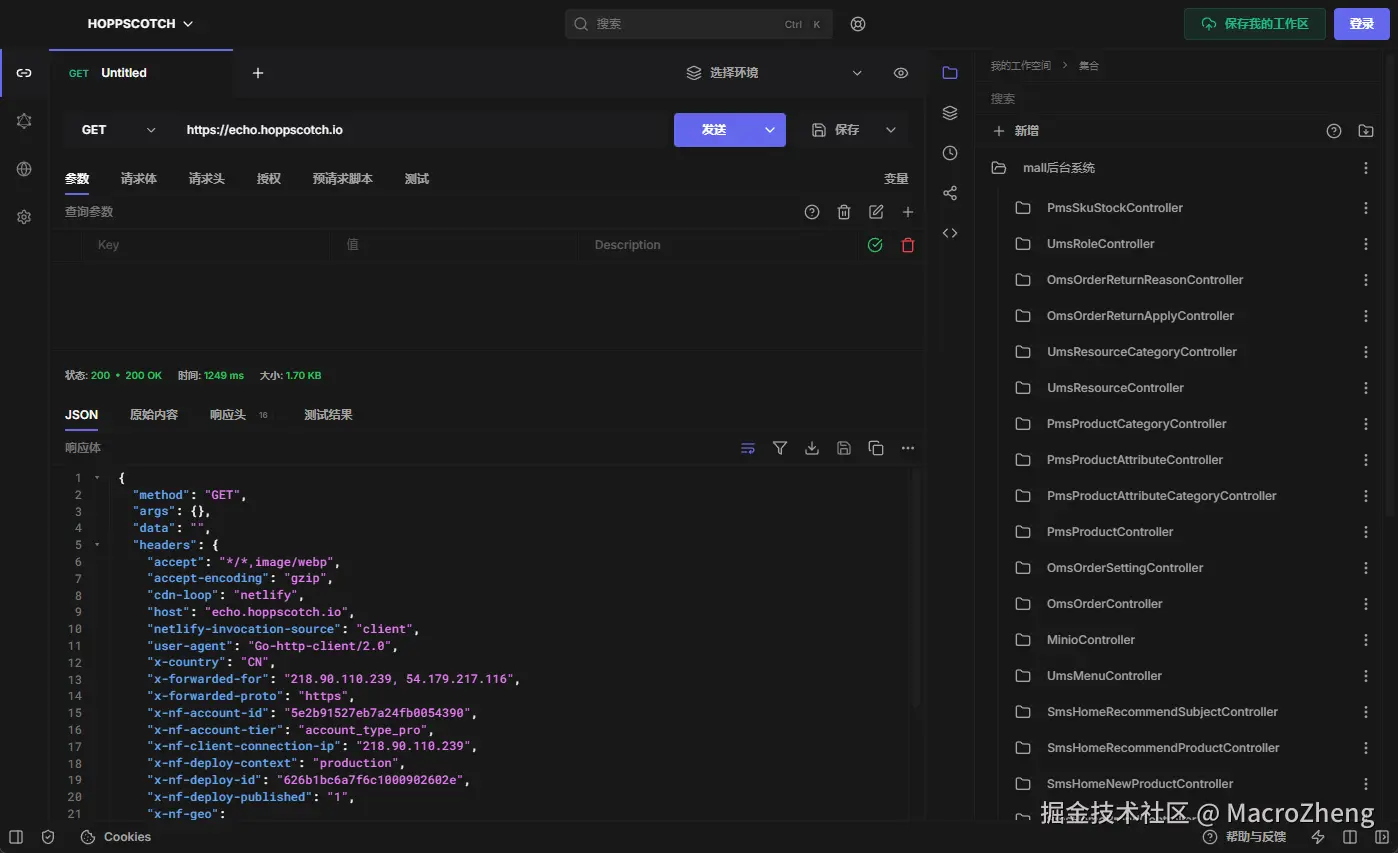Viewport: 1398px width, 853px height.
Task: Add a new query parameter
Action: 908,212
